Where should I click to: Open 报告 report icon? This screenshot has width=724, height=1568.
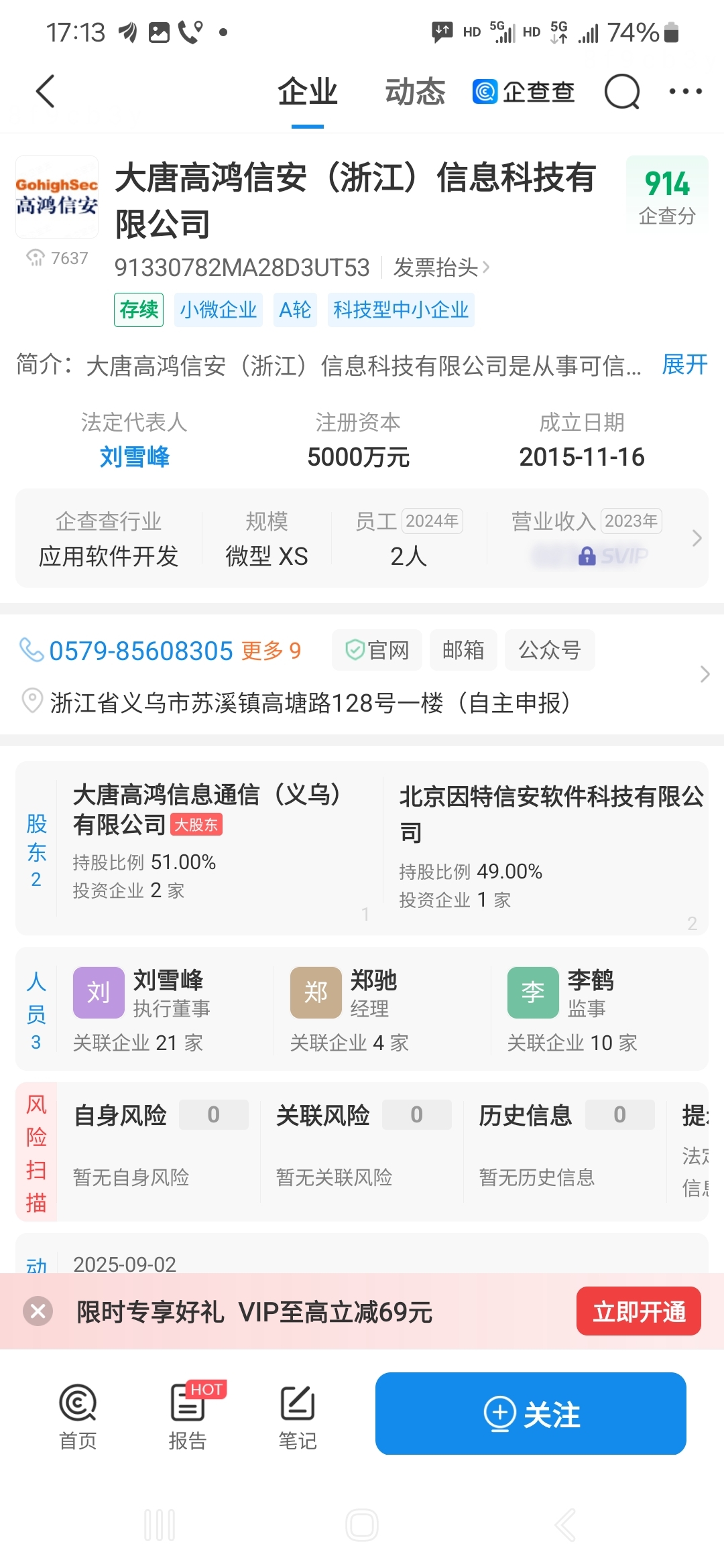click(188, 1417)
